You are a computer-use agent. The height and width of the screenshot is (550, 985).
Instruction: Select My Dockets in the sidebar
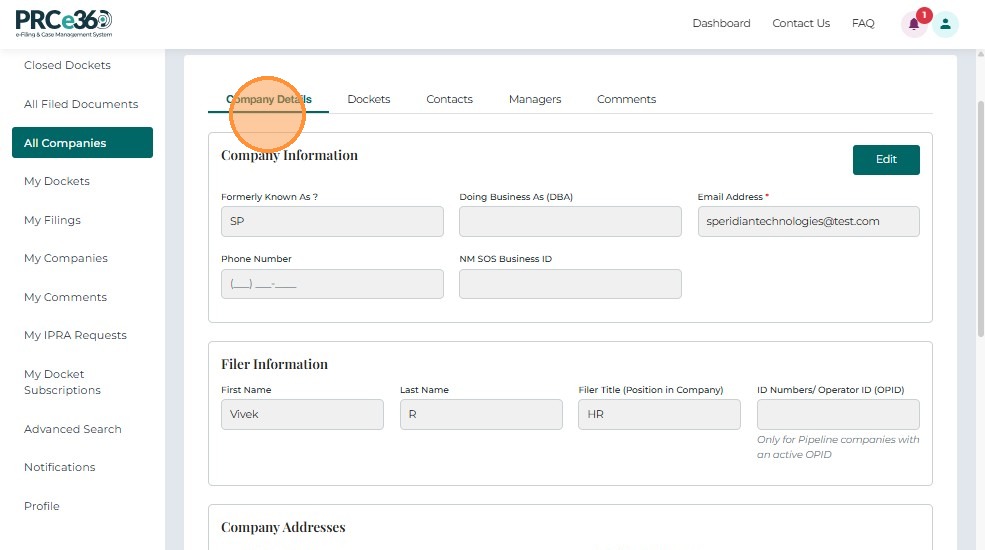click(57, 181)
